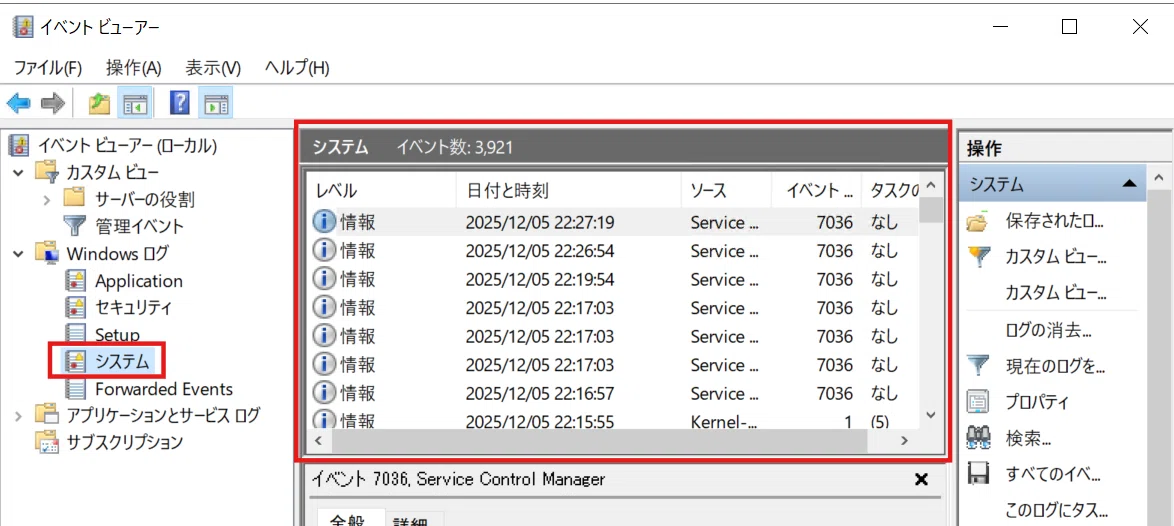Click info icon of 22:26:54 event
This screenshot has width=1174, height=526.
coord(323,250)
